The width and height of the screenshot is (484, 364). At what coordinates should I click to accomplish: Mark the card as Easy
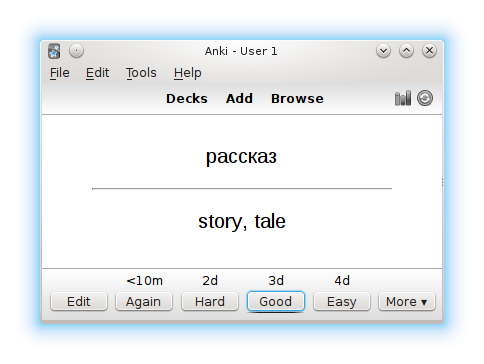[x=342, y=302]
